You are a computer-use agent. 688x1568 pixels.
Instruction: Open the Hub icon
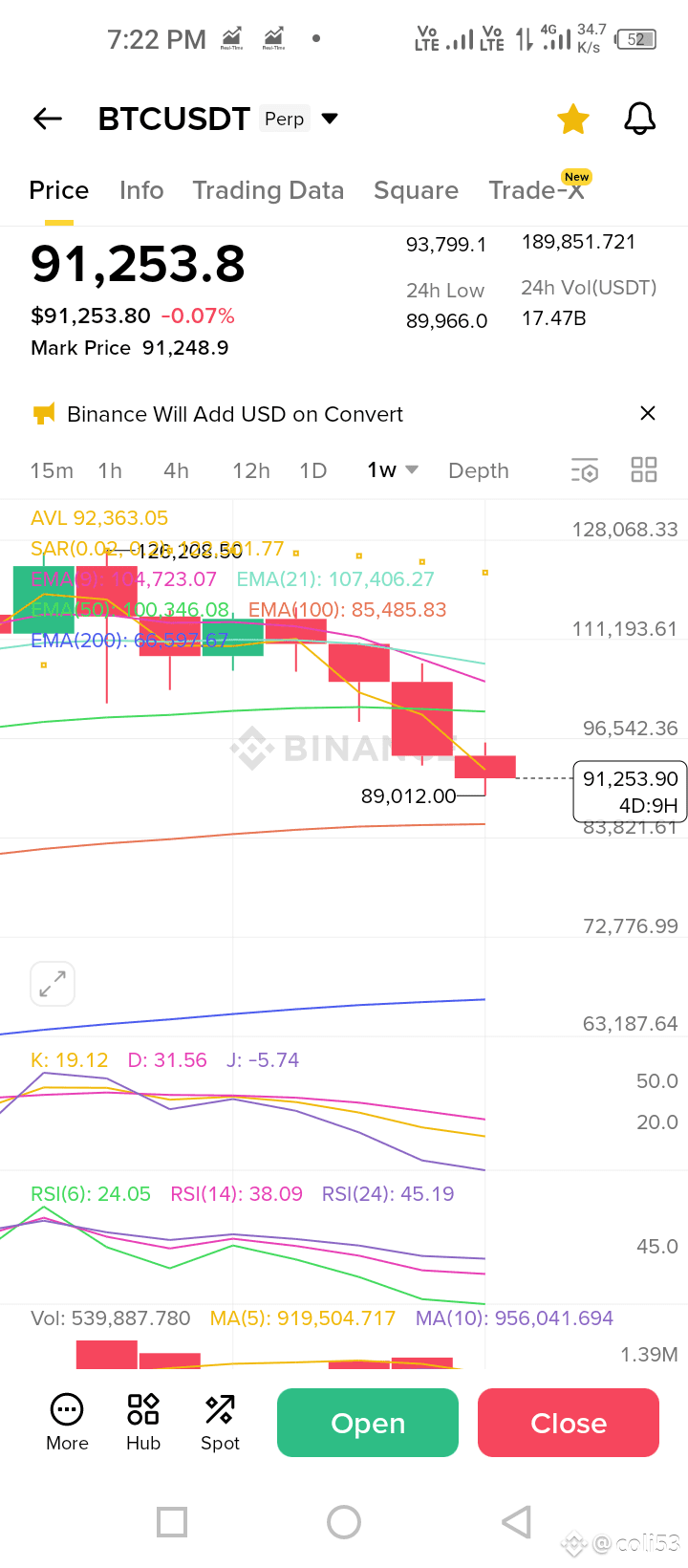pos(143,1423)
